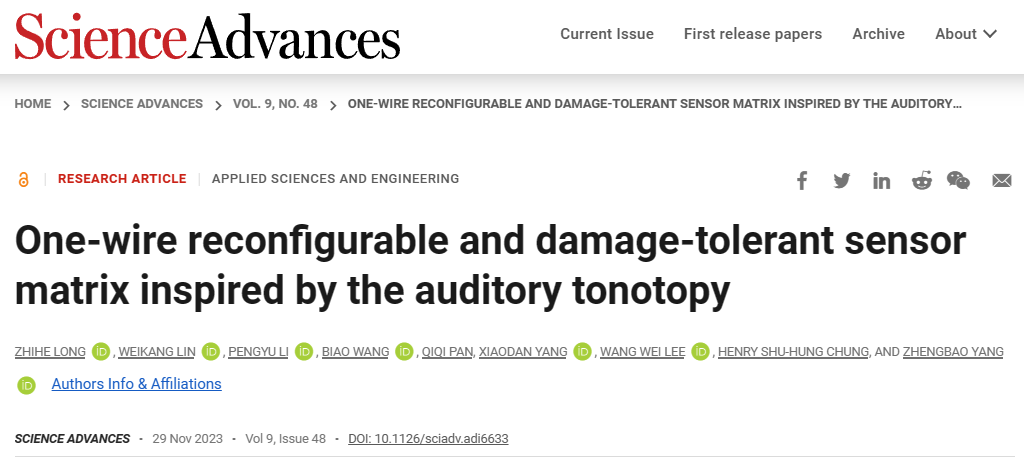Screen dimensions: 1024x457
Task: Open the Archive menu item
Action: [x=878, y=34]
